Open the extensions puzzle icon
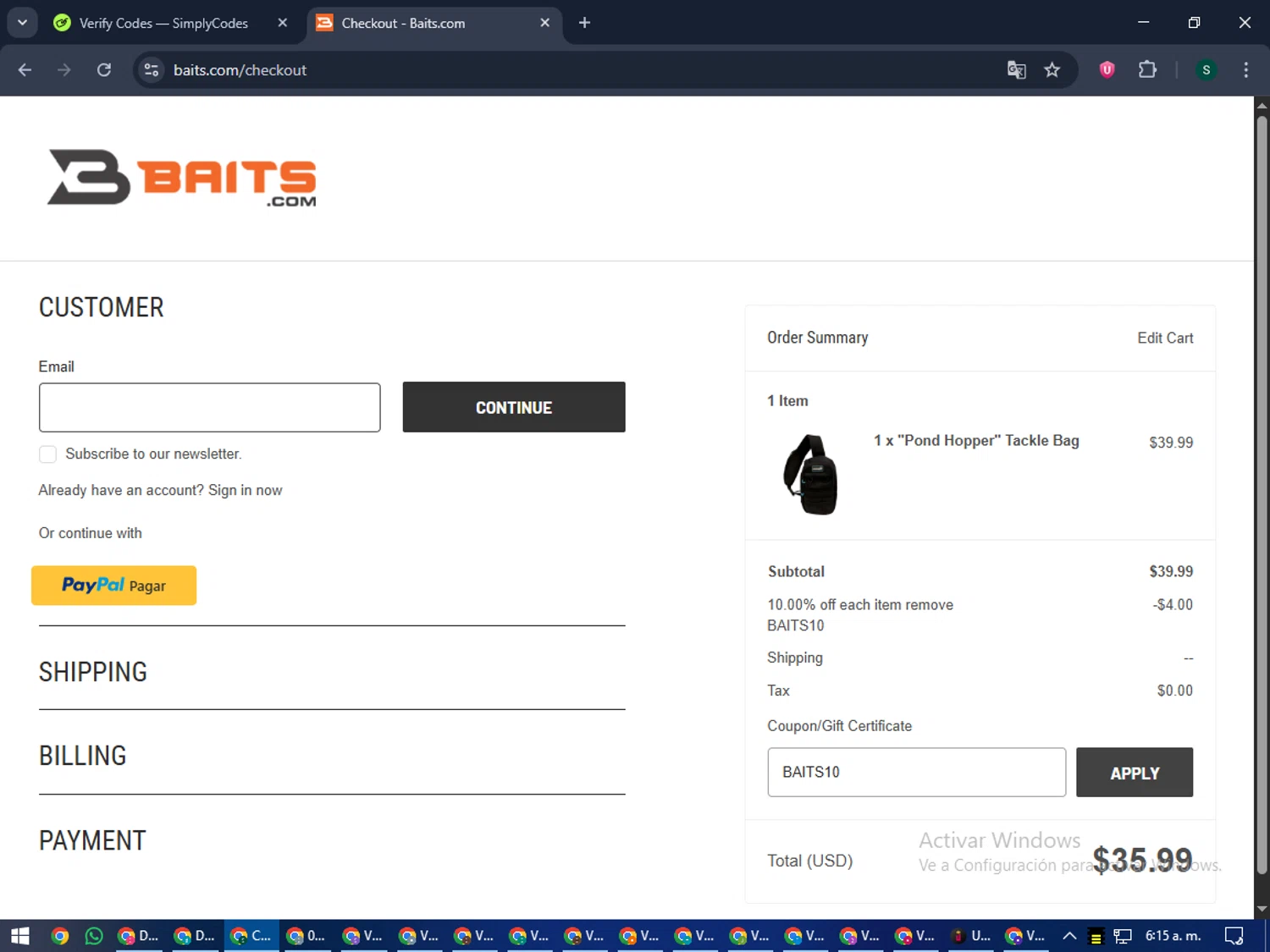 1147,70
